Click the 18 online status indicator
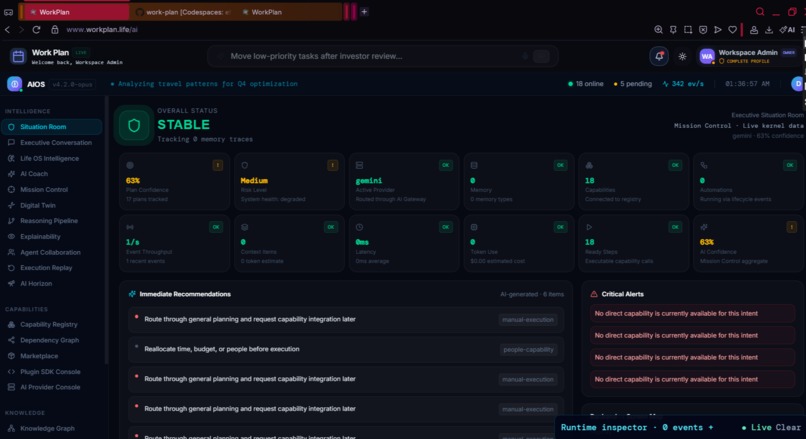 click(585, 84)
